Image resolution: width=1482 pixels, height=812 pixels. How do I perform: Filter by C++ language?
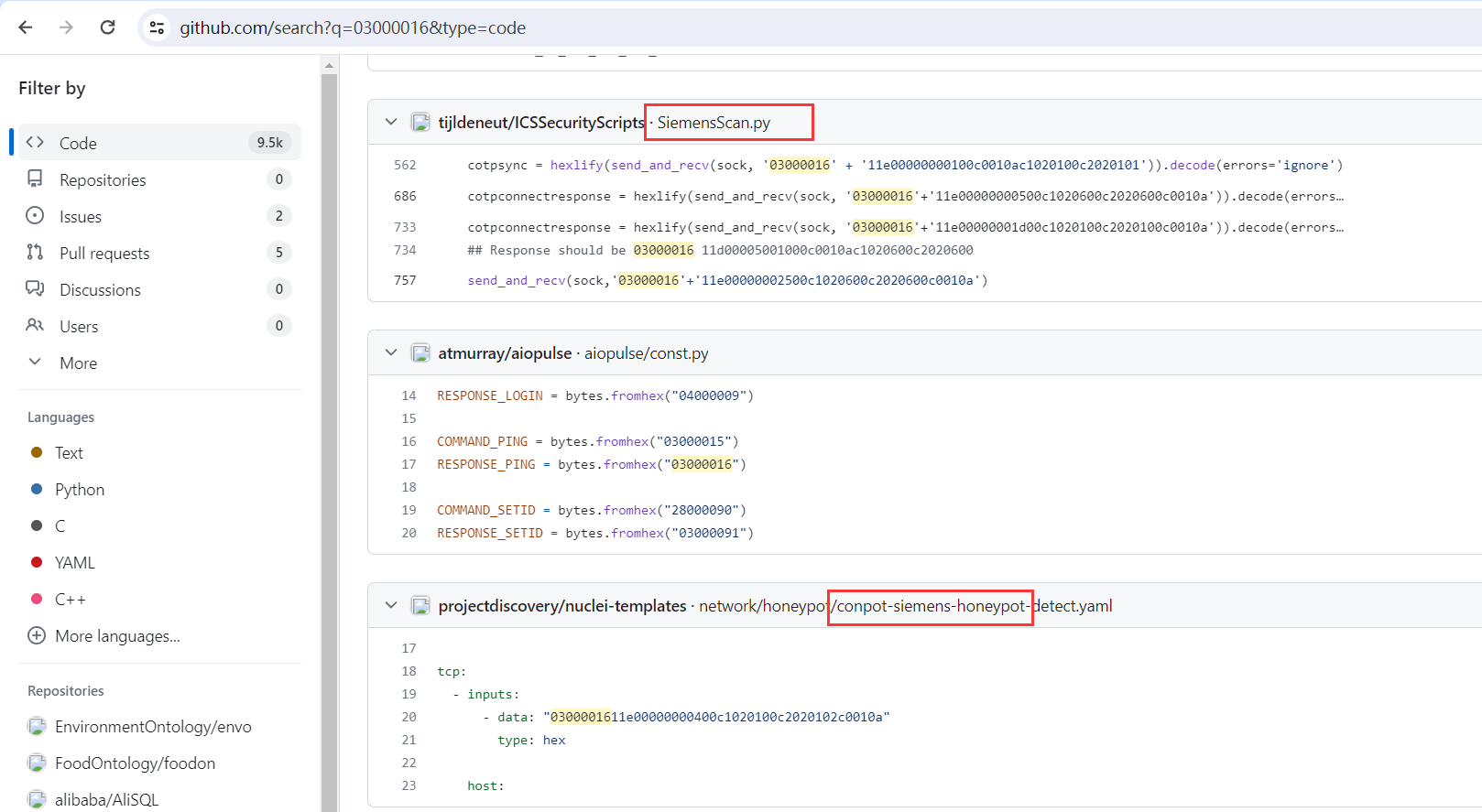(71, 599)
